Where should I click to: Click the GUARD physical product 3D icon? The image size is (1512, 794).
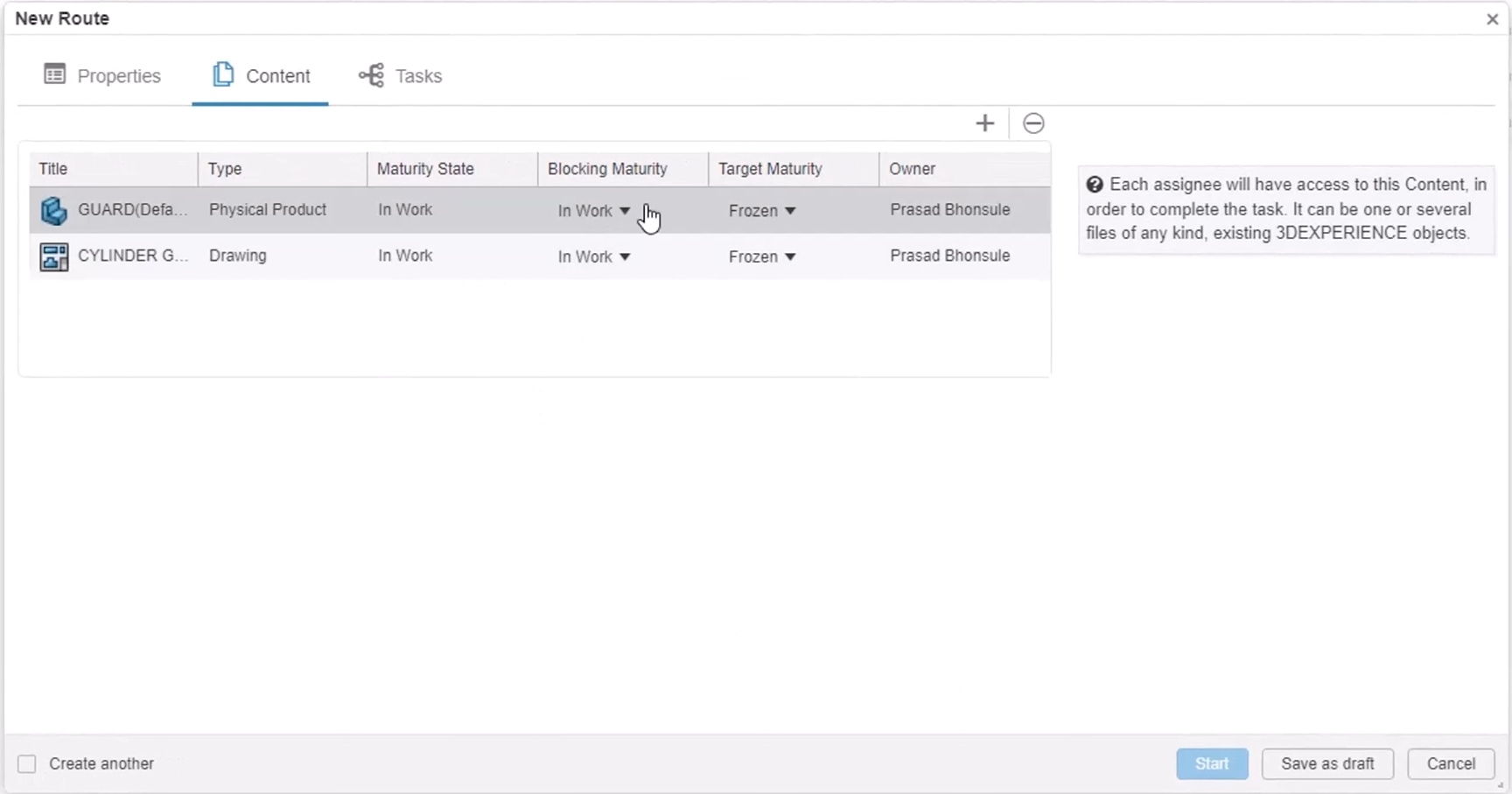(53, 210)
